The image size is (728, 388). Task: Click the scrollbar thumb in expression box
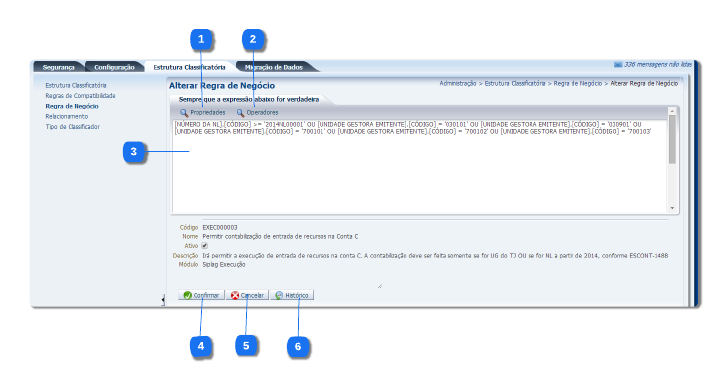coord(672,139)
